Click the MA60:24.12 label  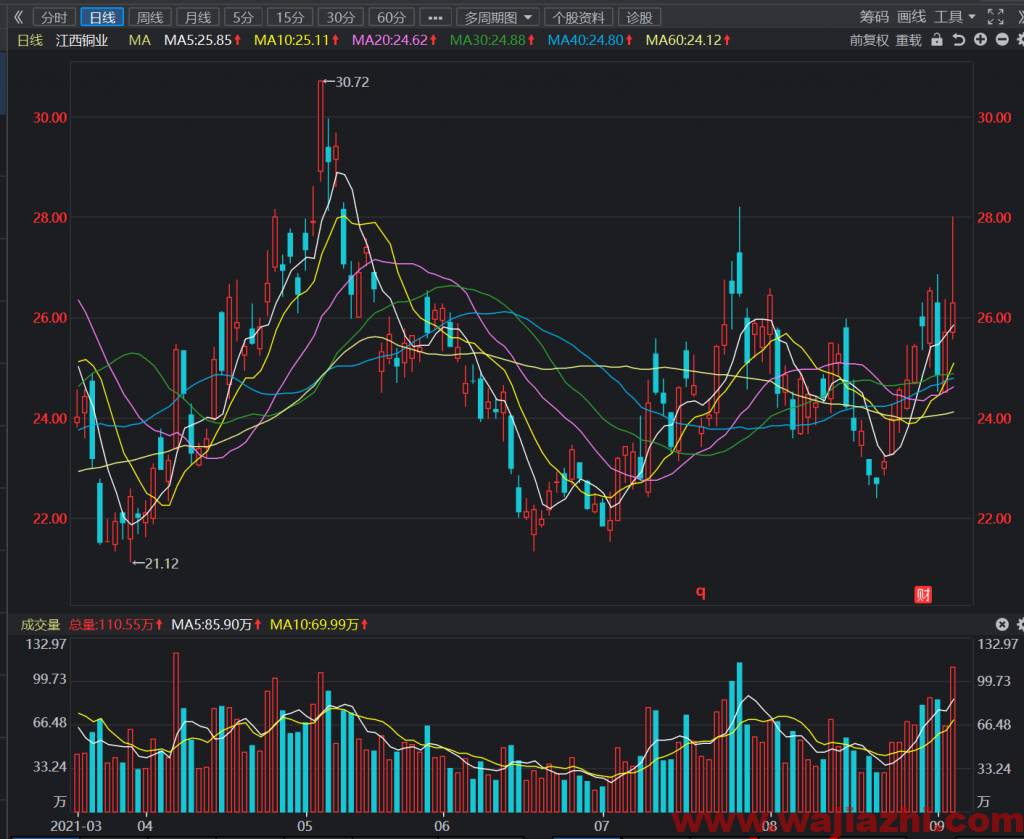click(x=688, y=40)
